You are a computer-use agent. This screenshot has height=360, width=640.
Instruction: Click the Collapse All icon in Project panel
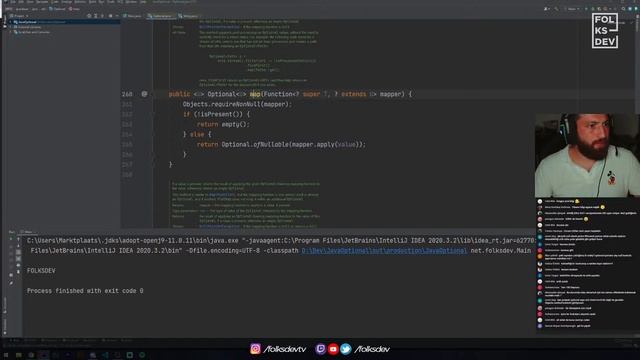coord(102,16)
